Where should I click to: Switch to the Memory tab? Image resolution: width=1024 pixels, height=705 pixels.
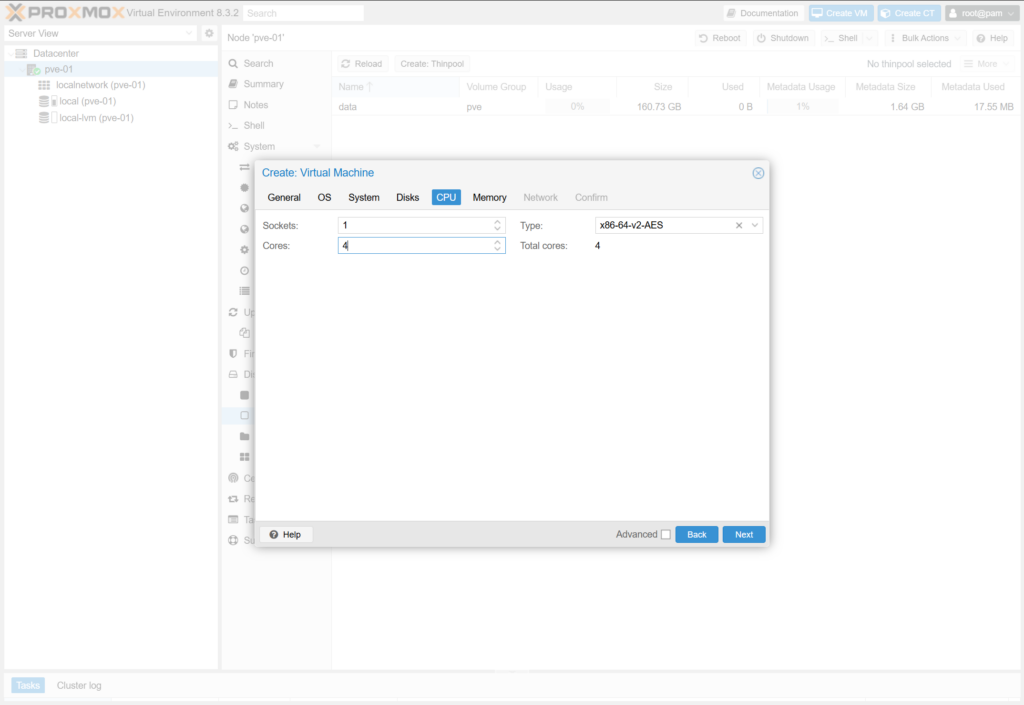(x=489, y=198)
